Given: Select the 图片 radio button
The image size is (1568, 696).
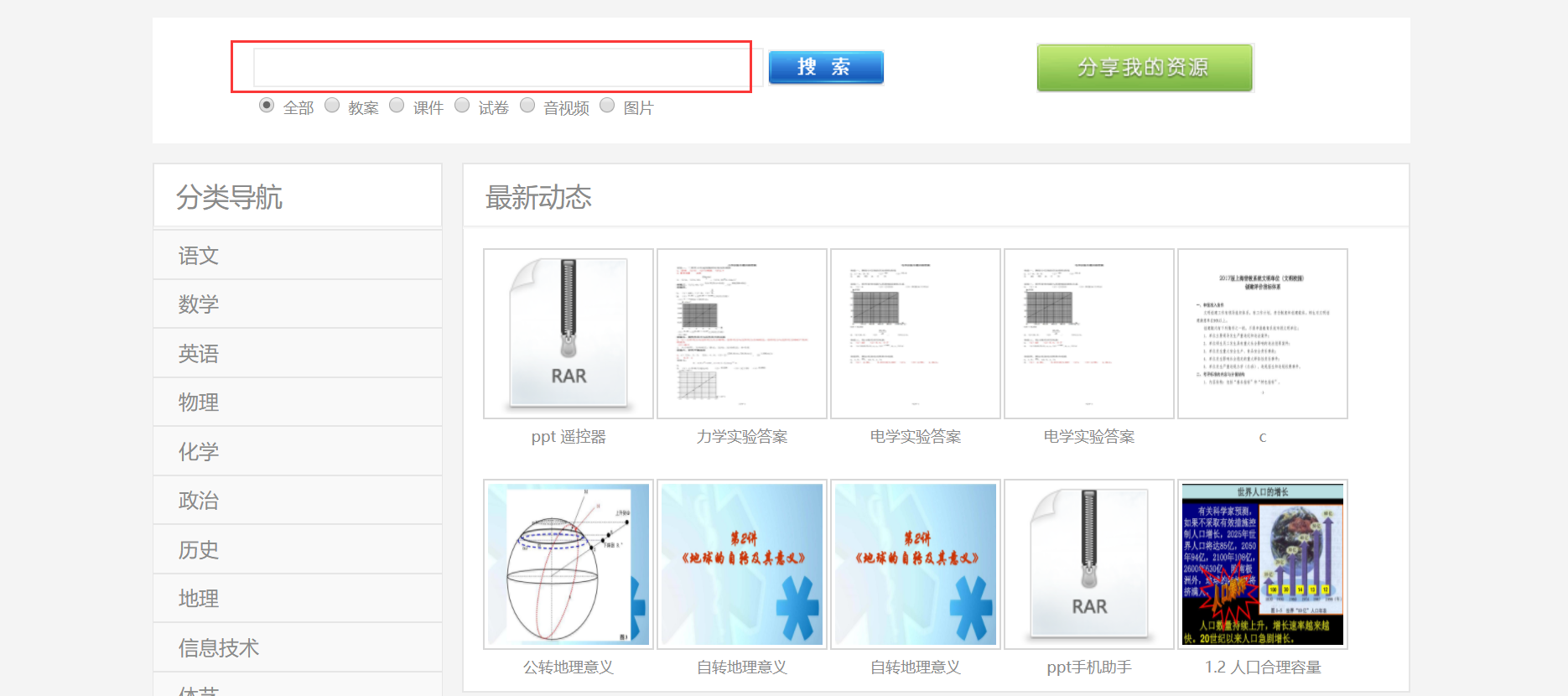Looking at the screenshot, I should click(x=607, y=106).
